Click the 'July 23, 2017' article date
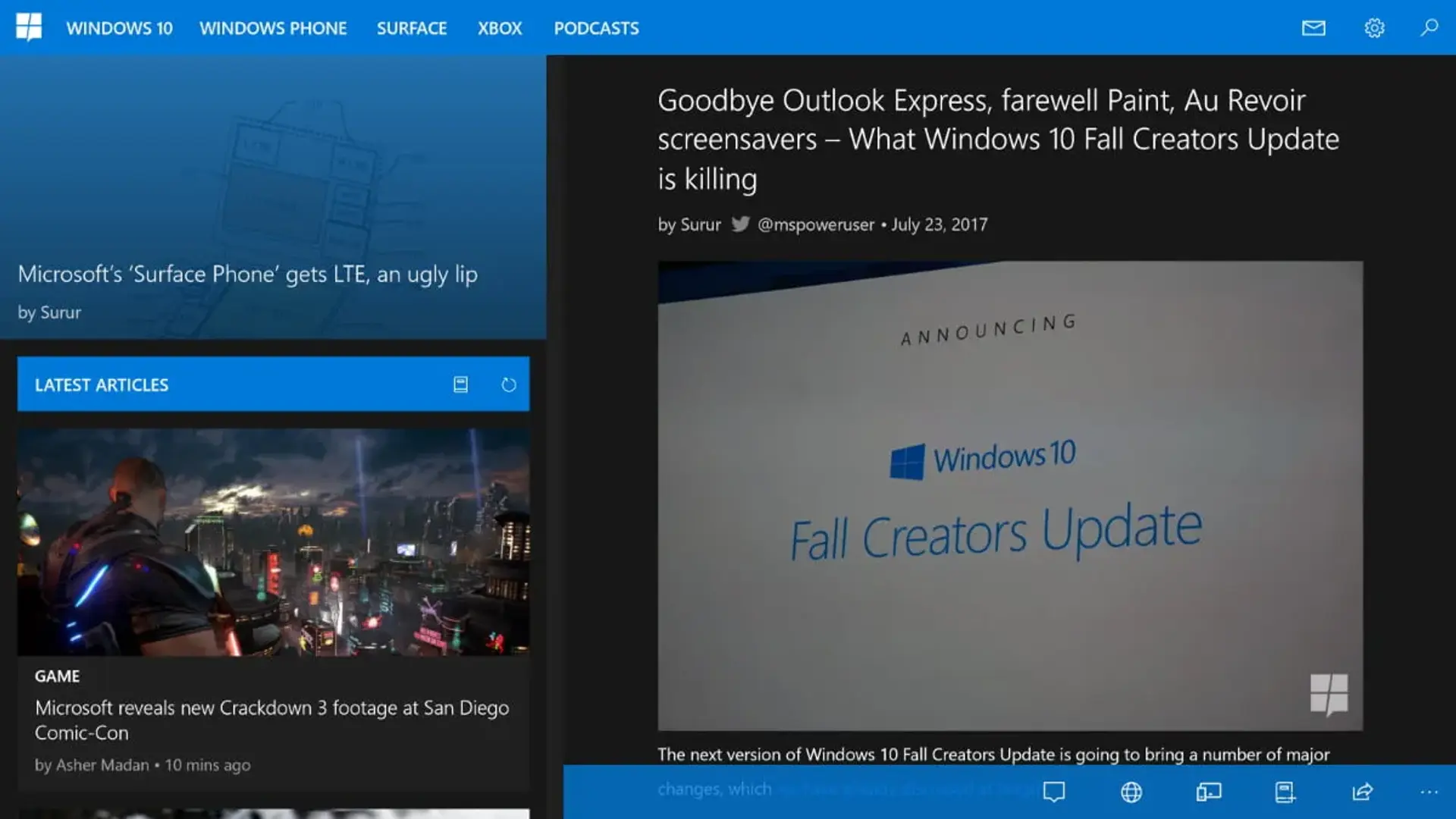This screenshot has height=819, width=1456. (939, 224)
